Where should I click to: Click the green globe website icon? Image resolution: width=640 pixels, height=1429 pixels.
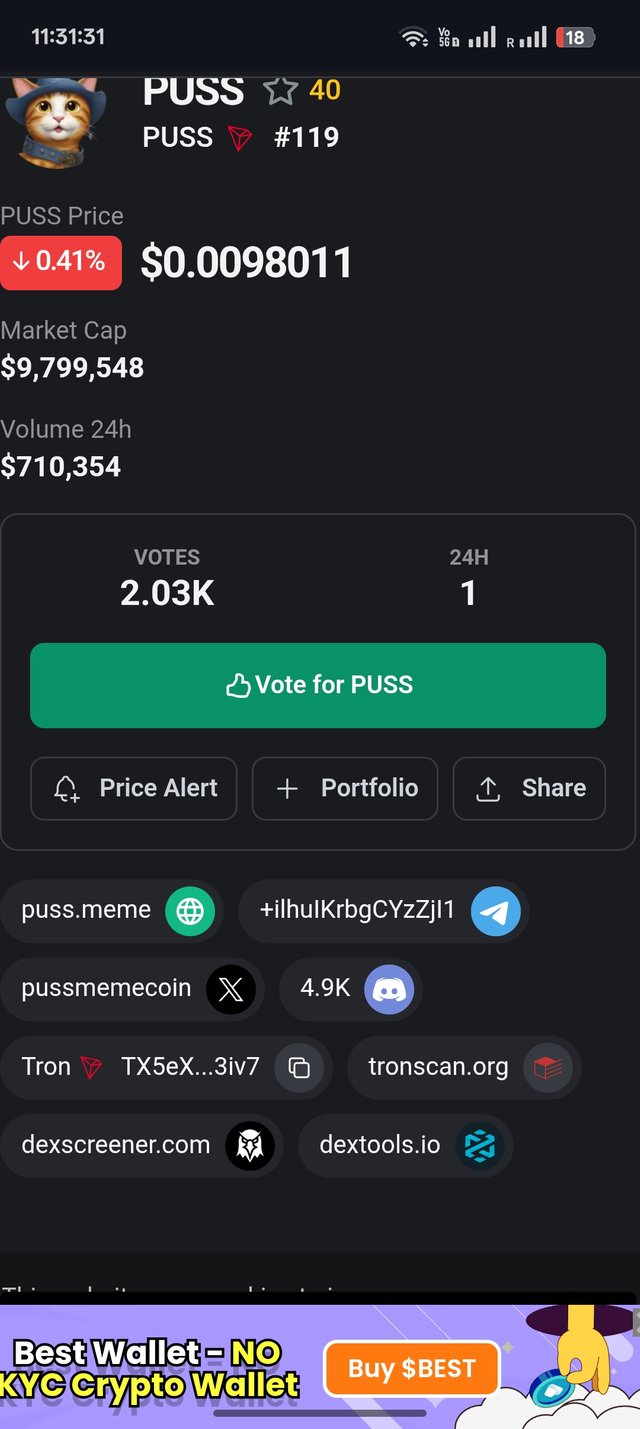pyautogui.click(x=190, y=911)
